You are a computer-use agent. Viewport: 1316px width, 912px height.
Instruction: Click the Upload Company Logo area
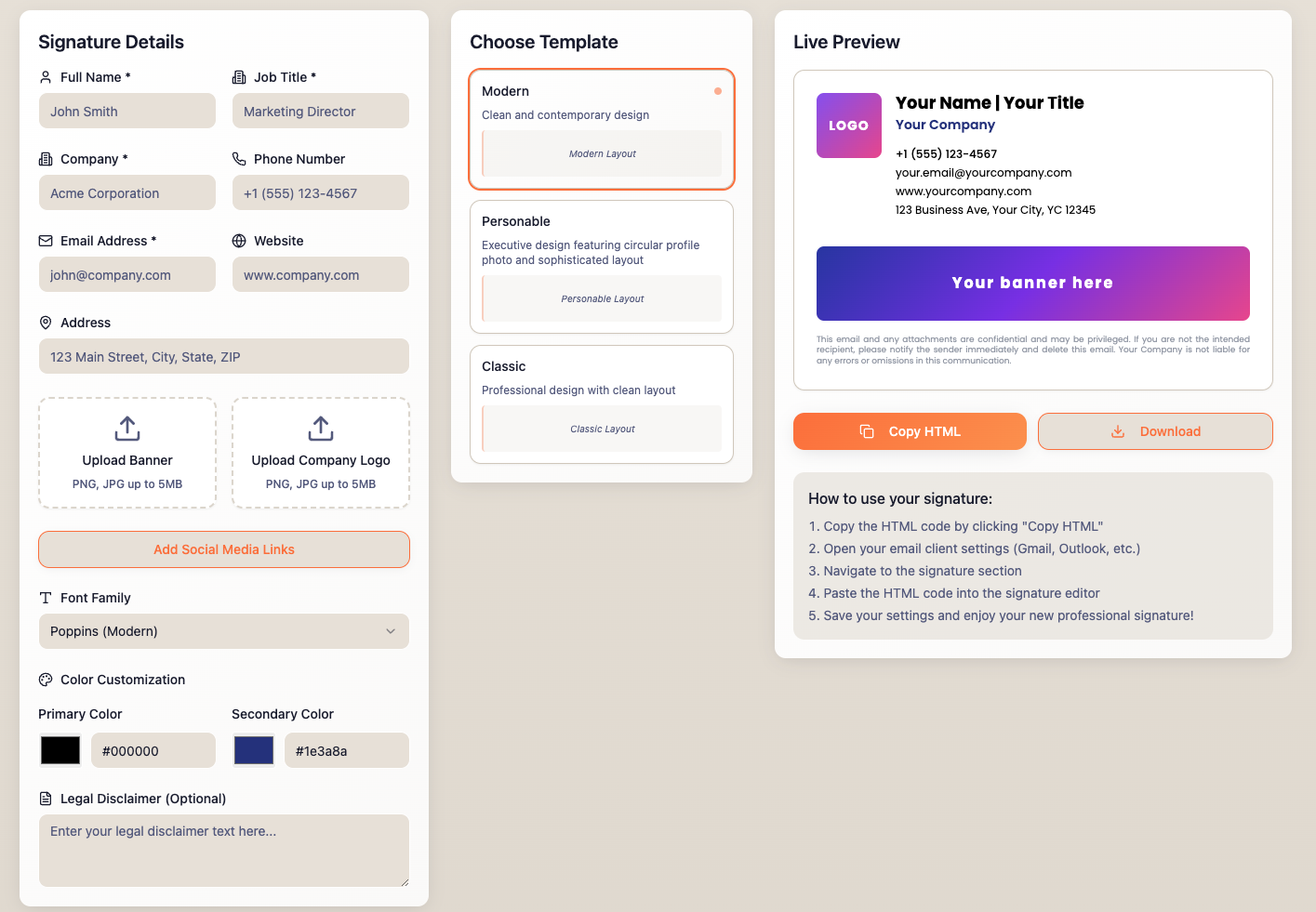pyautogui.click(x=320, y=453)
